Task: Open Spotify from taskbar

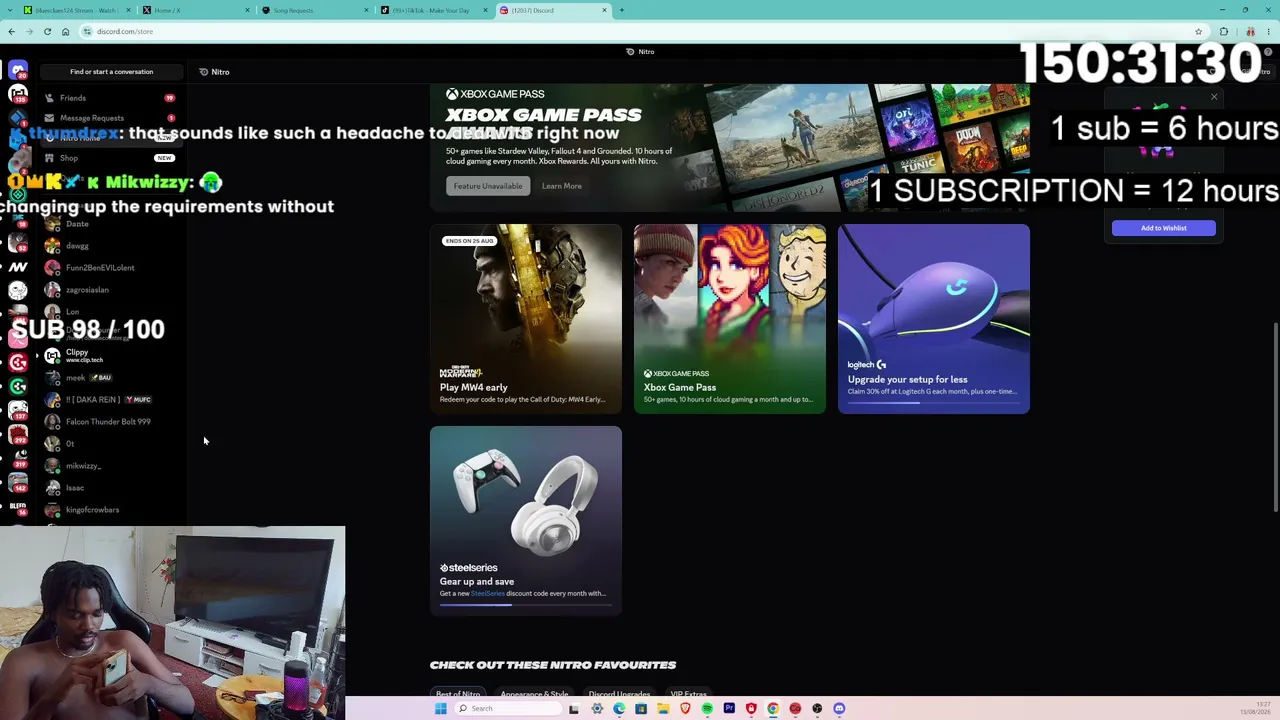Action: coord(707,709)
